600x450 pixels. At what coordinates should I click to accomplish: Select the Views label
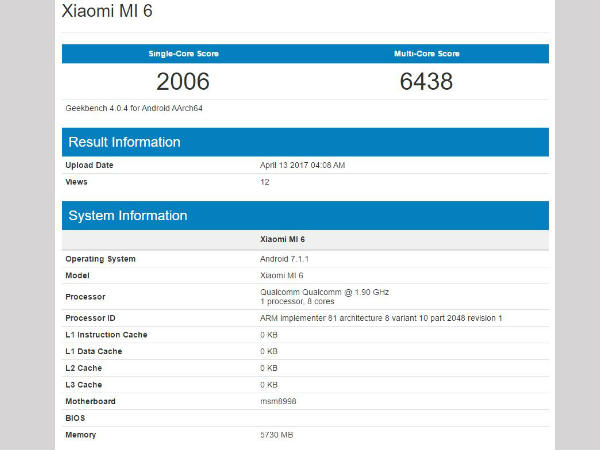(x=76, y=182)
